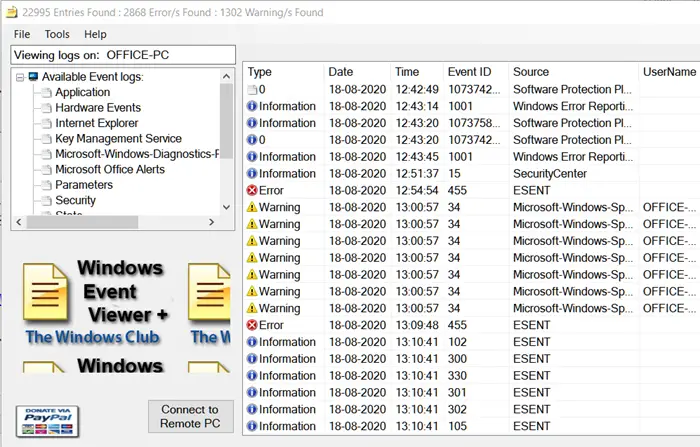Click the info icon in Event 1073758 row
The height and width of the screenshot is (447, 700).
click(252, 123)
